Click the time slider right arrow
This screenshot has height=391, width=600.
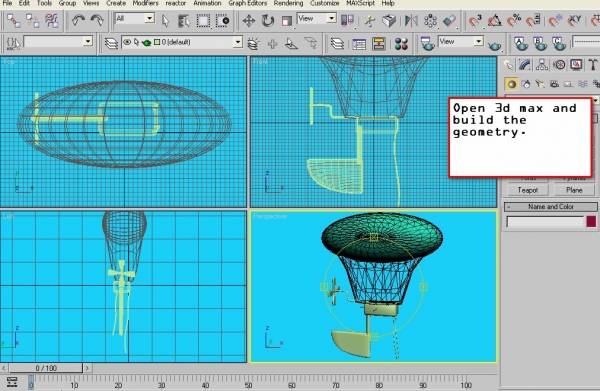pyautogui.click(x=87, y=368)
